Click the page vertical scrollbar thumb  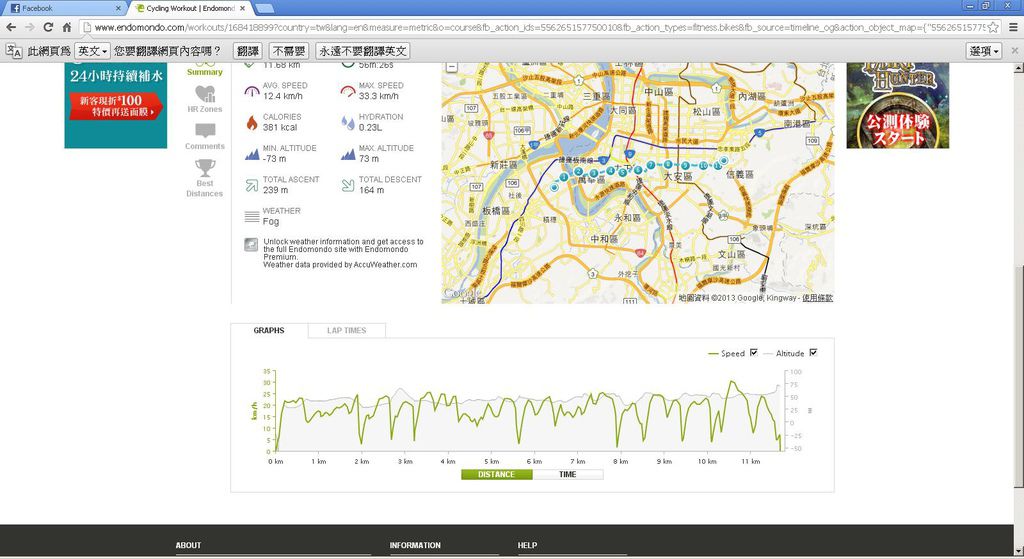pos(1018,375)
